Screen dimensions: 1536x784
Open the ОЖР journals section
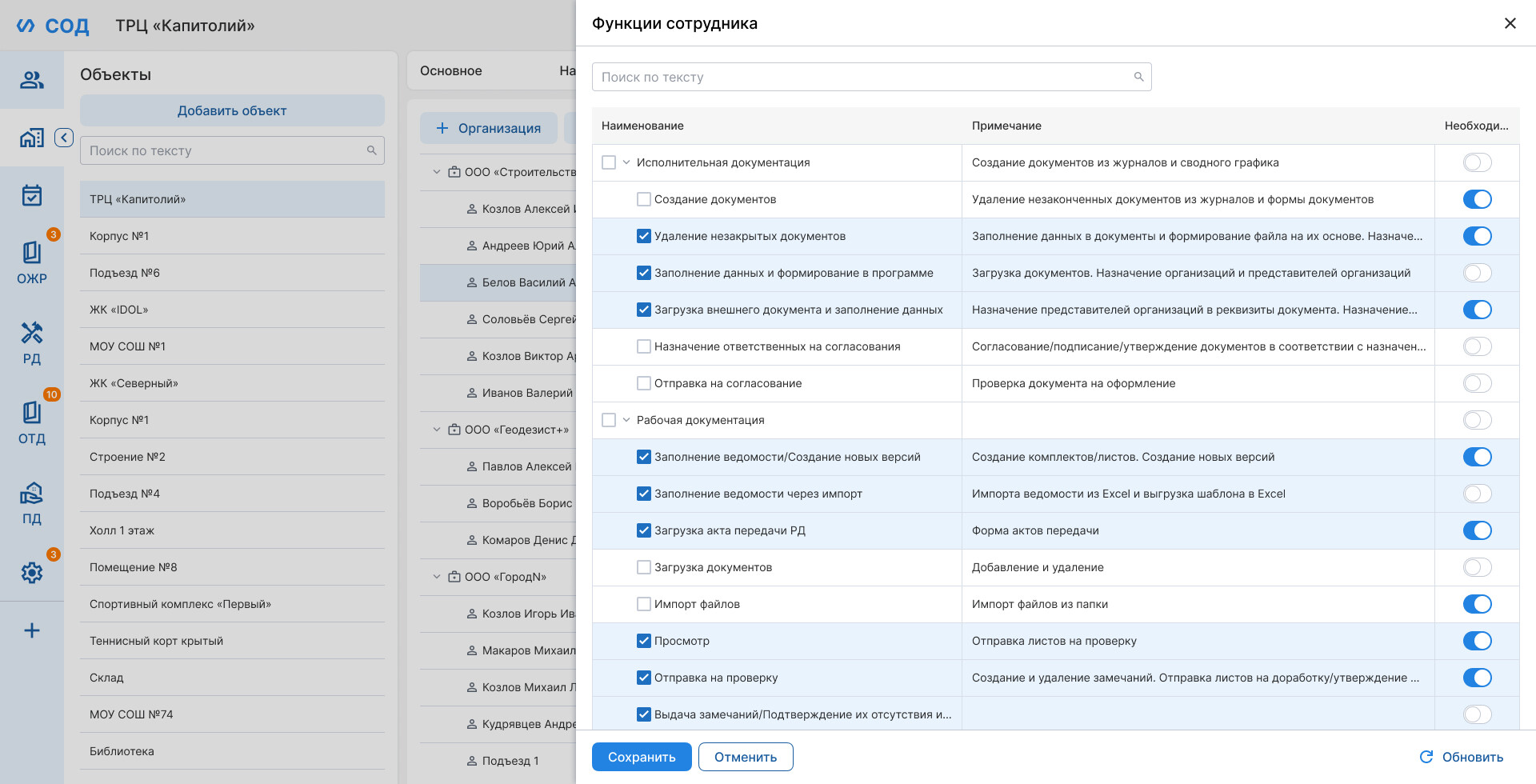[x=32, y=262]
